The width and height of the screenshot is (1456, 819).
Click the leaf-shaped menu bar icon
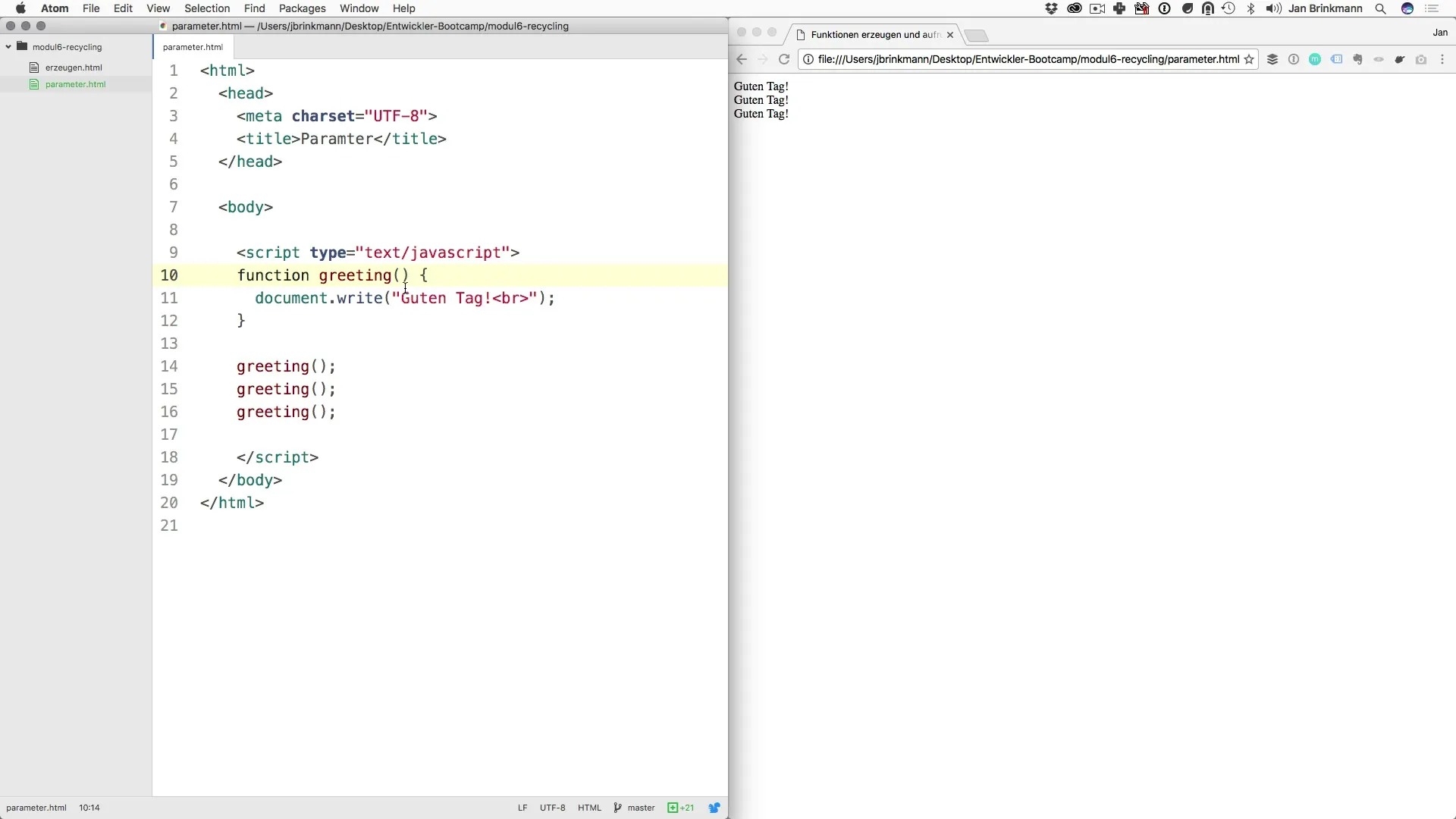tap(1188, 8)
